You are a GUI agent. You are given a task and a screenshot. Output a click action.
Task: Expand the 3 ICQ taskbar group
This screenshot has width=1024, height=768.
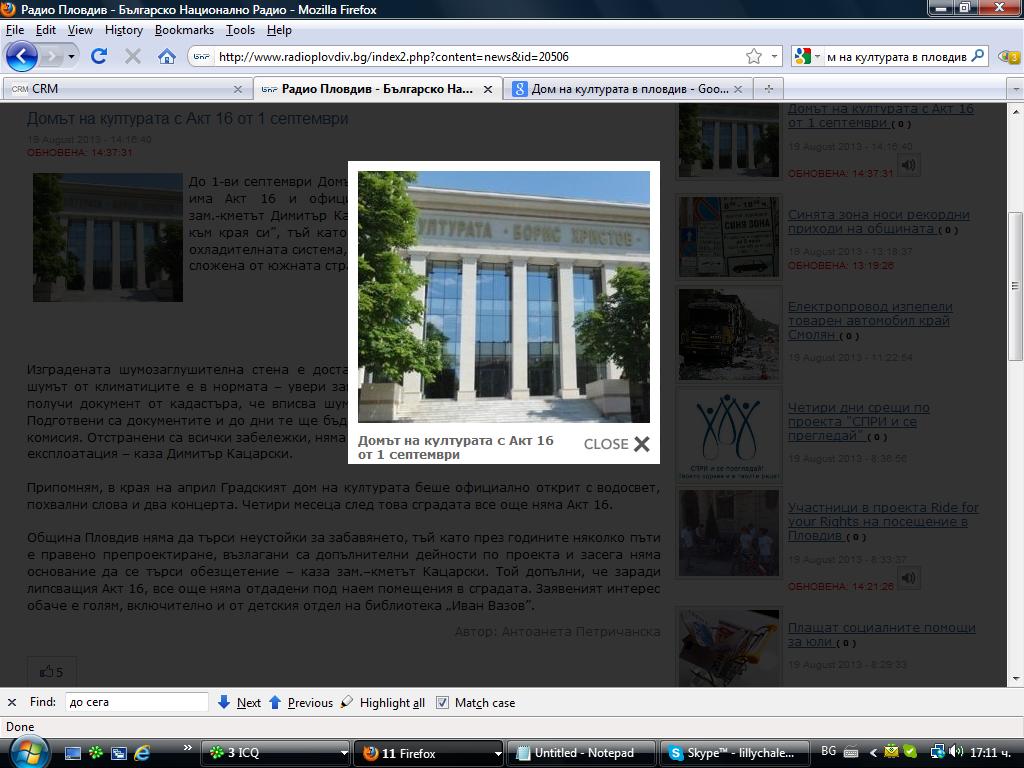click(x=344, y=753)
